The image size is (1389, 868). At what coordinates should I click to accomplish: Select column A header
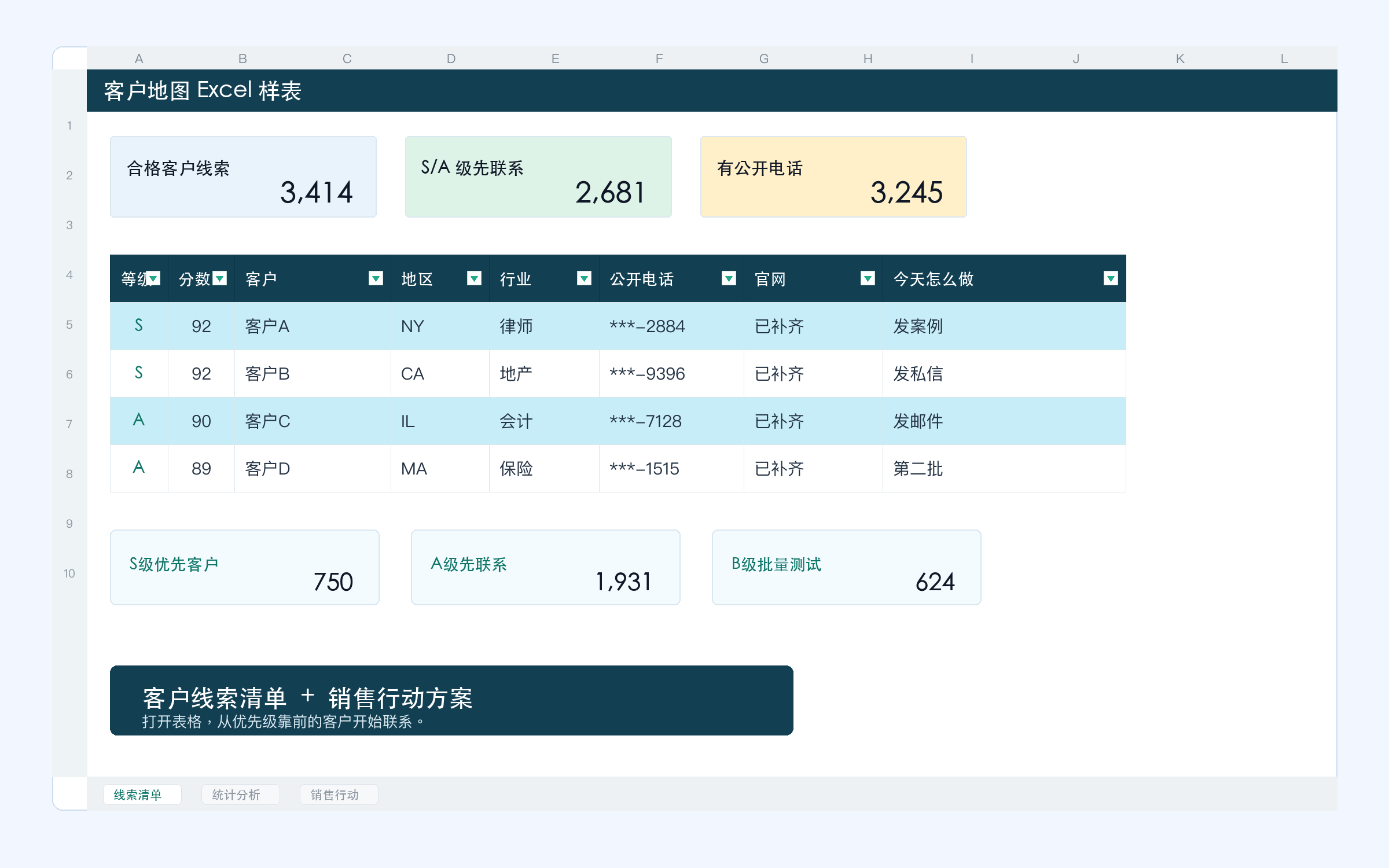point(139,58)
